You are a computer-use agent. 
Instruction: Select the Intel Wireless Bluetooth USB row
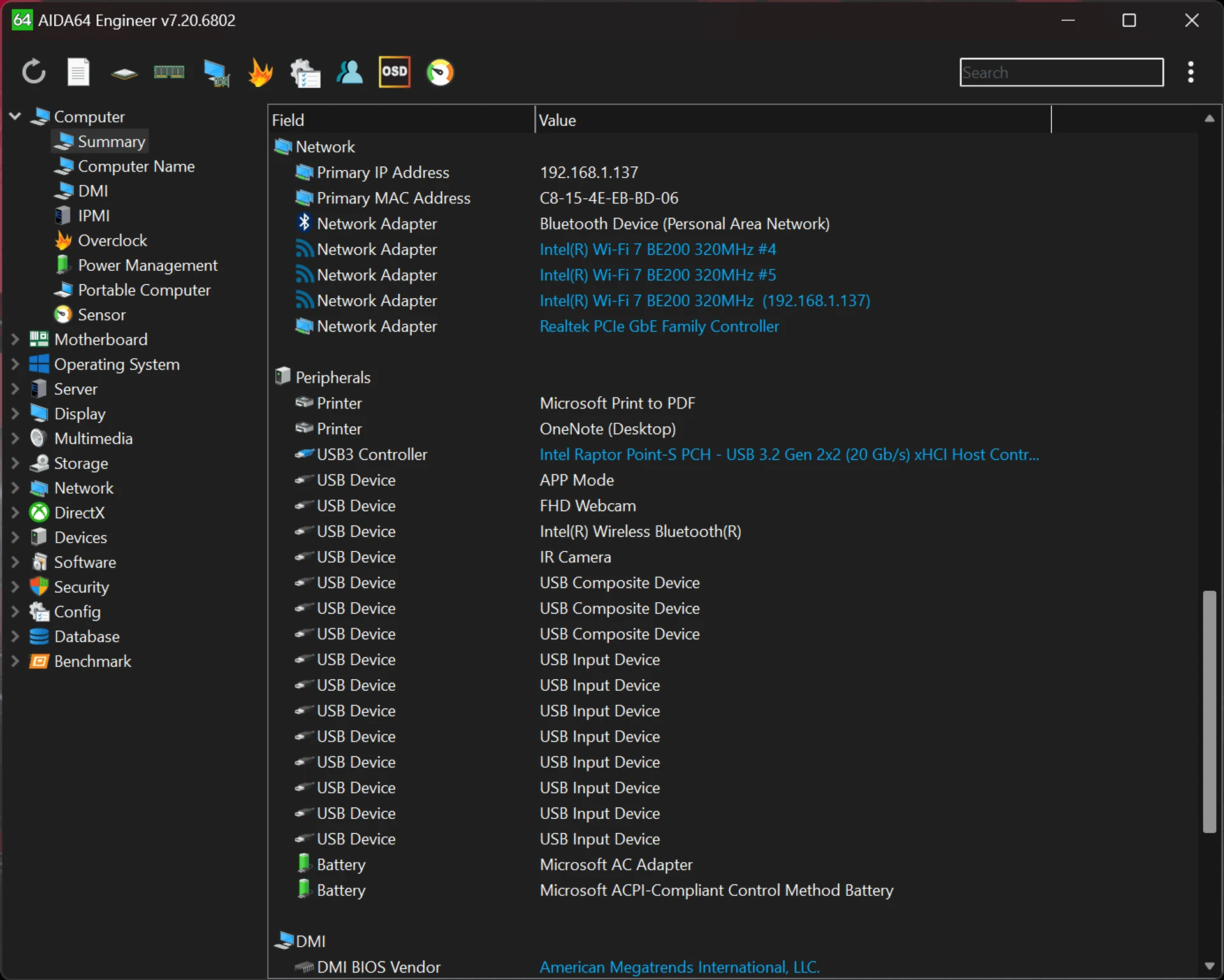[733, 531]
